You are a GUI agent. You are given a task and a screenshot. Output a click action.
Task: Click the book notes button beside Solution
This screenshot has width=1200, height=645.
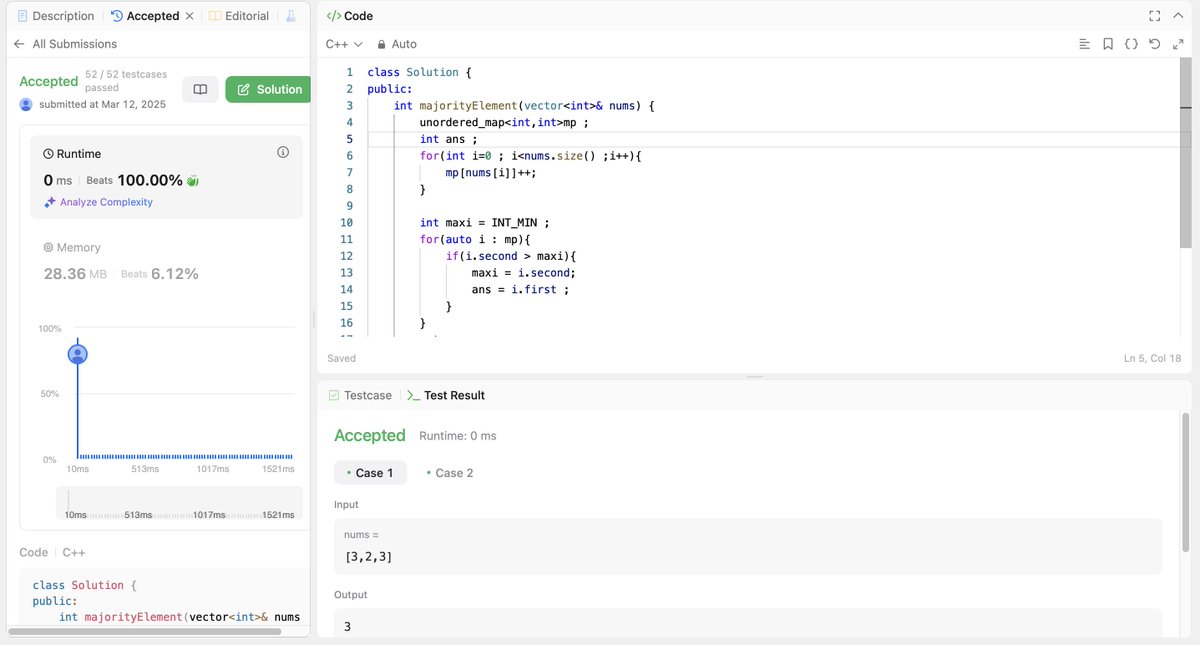pyautogui.click(x=200, y=89)
